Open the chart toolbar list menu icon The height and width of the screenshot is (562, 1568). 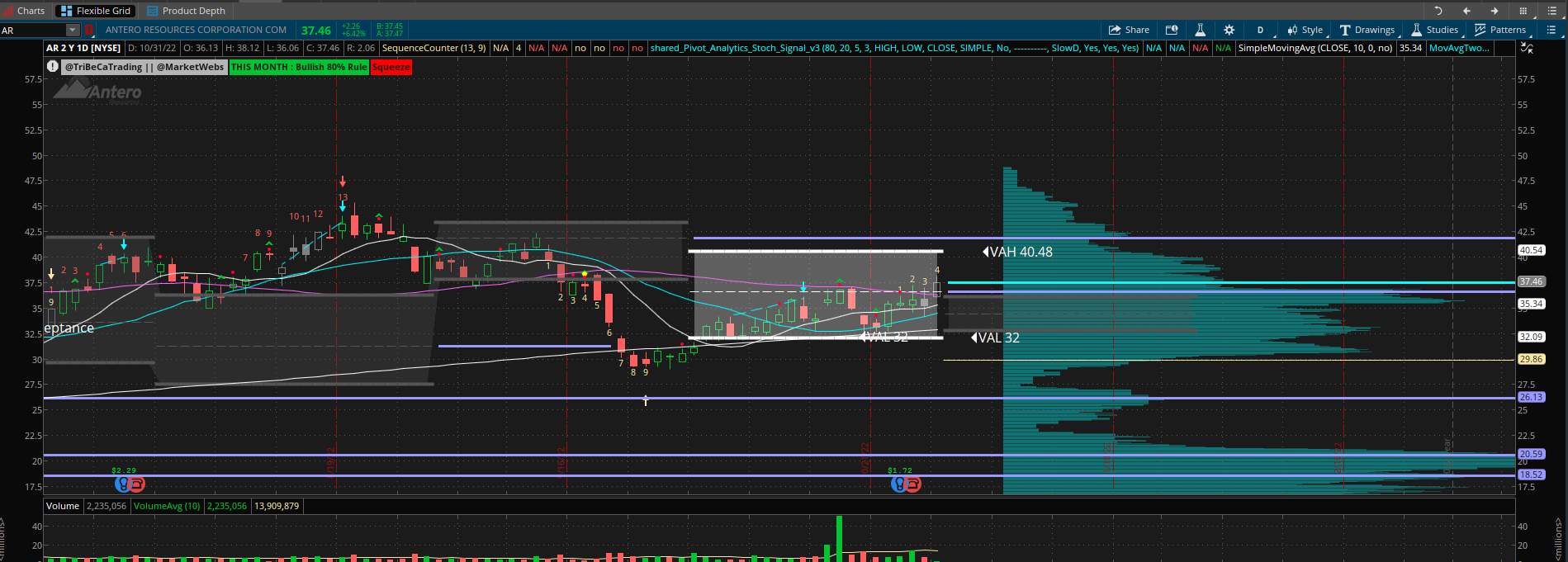pyautogui.click(x=1551, y=30)
